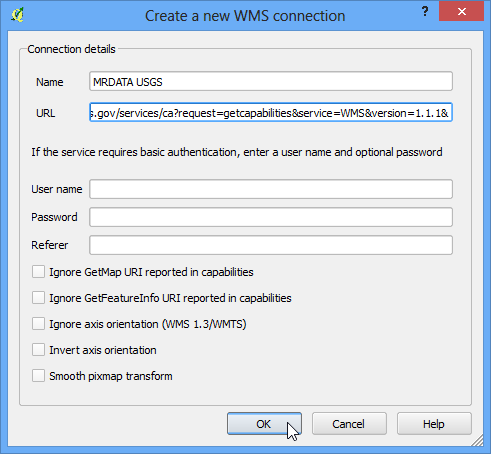This screenshot has width=491, height=454.
Task: Close the WMS connection dialog
Action: coord(461,12)
